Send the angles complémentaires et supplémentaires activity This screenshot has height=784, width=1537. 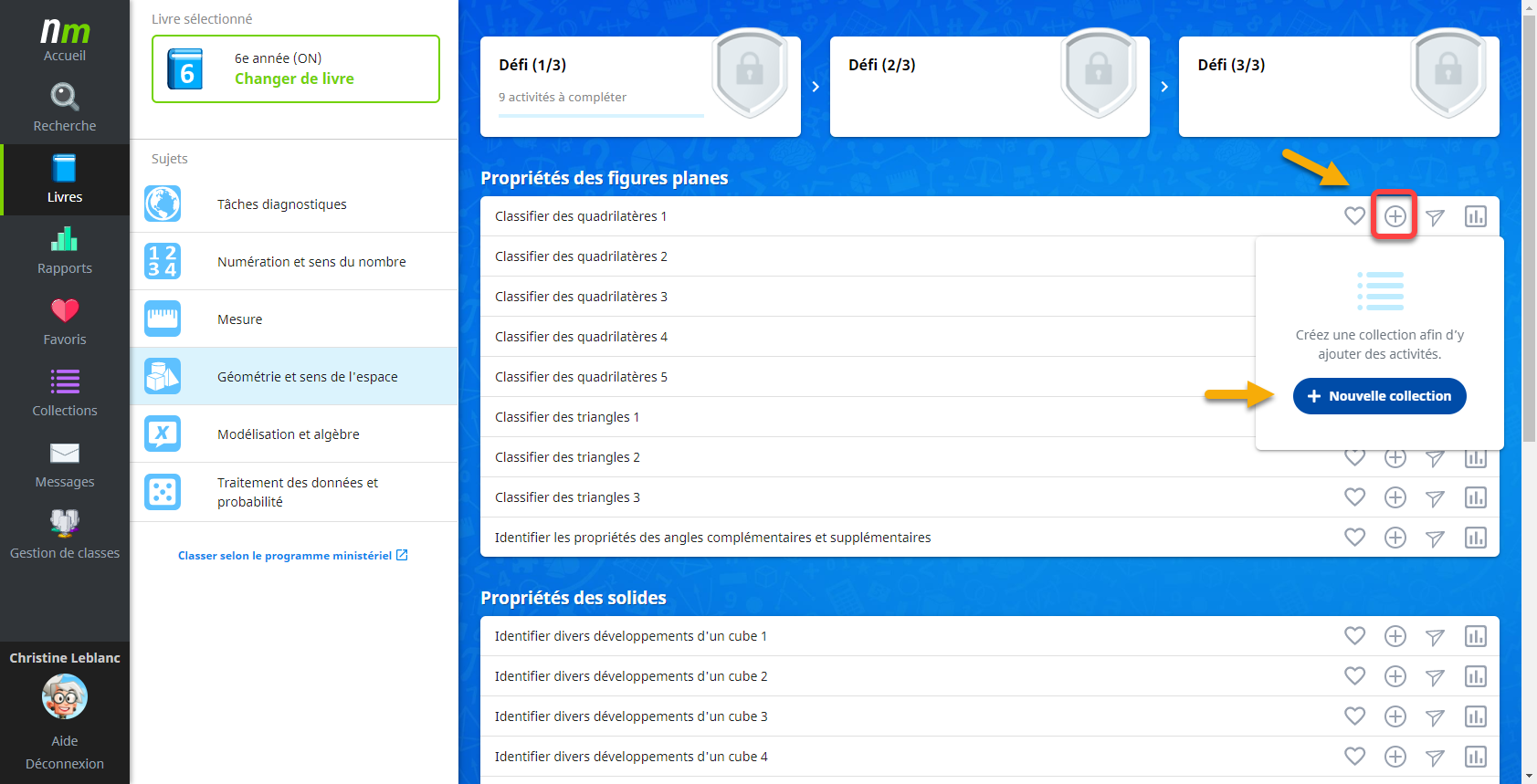[x=1435, y=538]
